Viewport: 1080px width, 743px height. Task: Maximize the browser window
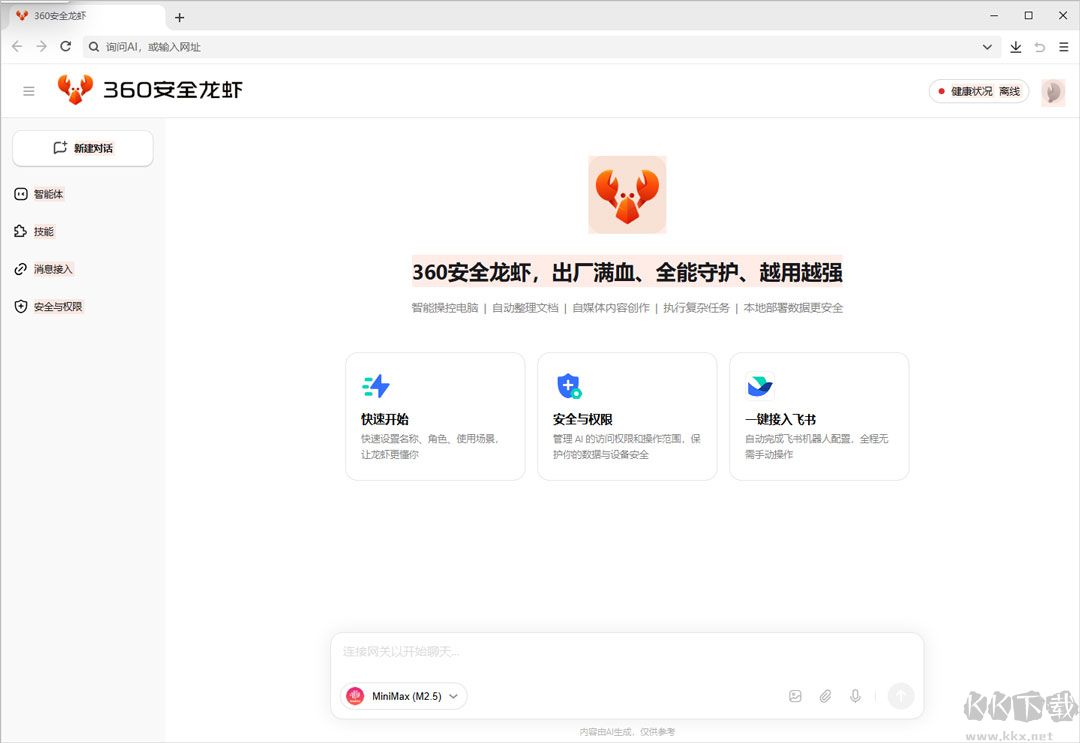click(1028, 15)
